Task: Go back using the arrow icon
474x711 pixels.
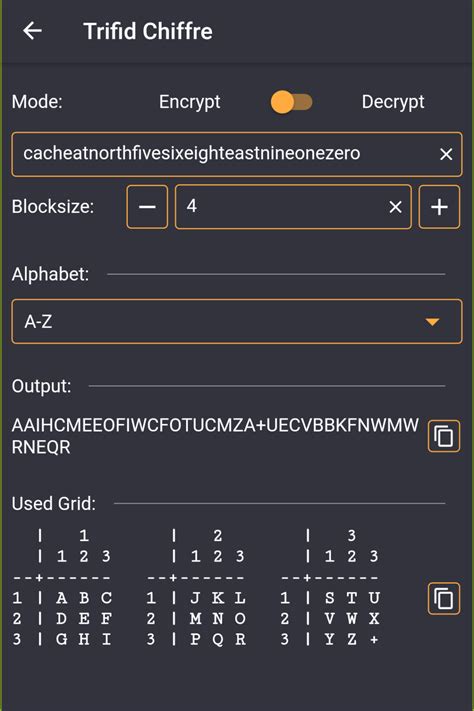Action: 32,31
